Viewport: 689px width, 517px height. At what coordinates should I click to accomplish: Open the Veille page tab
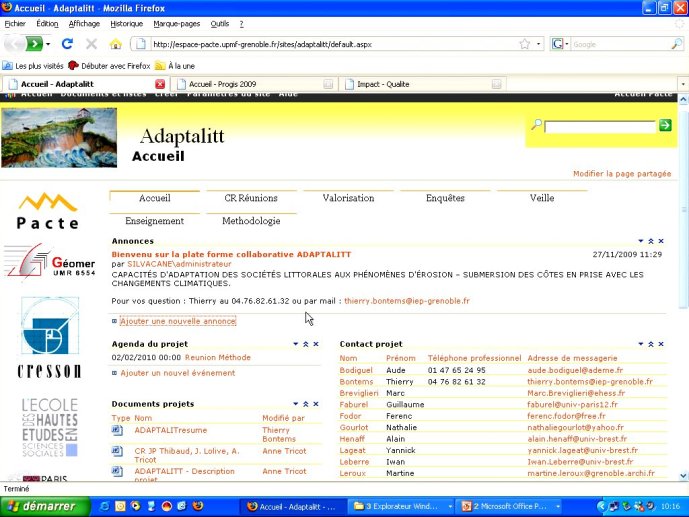pos(542,198)
